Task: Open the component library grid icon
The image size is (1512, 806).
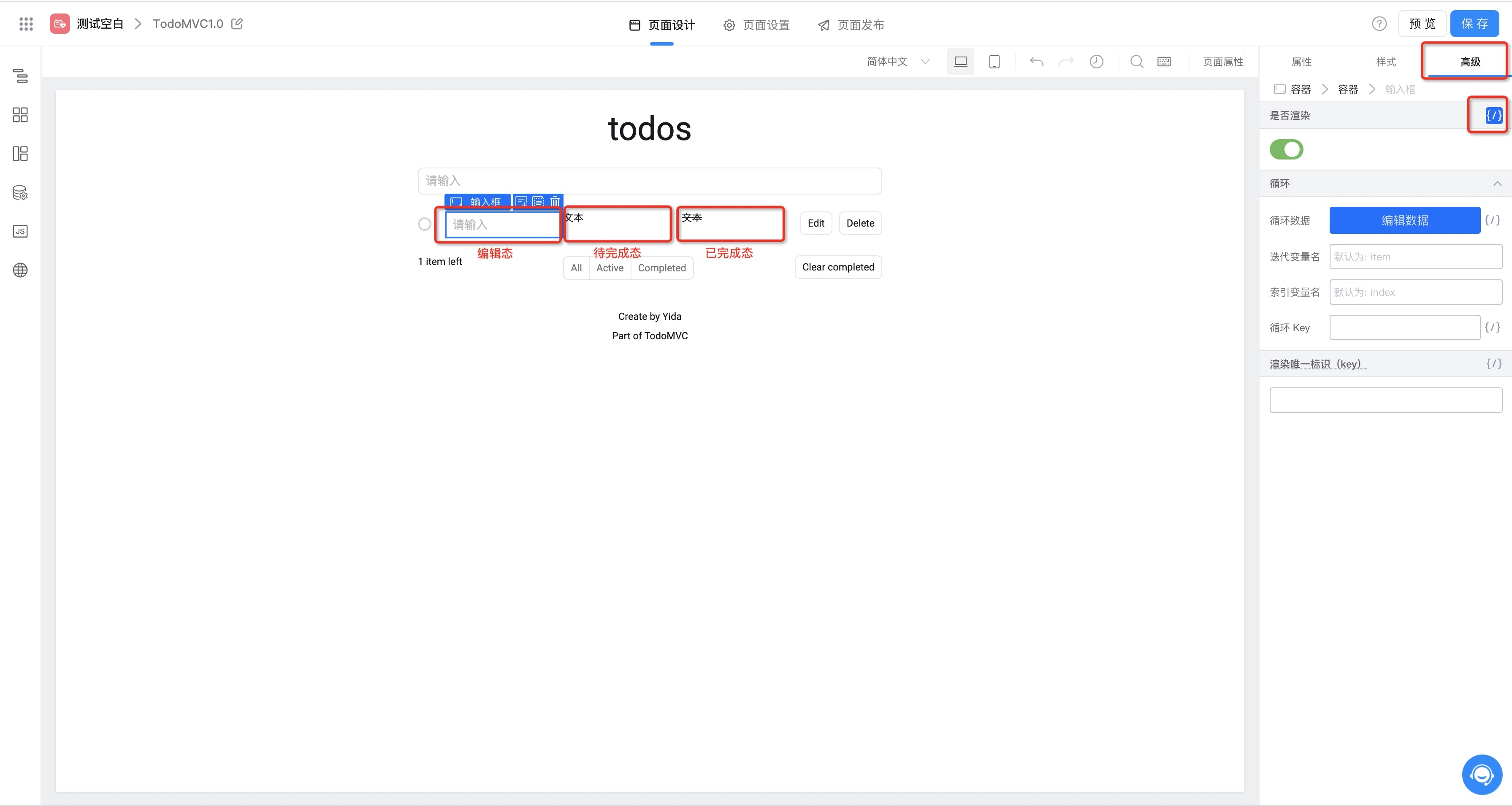Action: [20, 114]
